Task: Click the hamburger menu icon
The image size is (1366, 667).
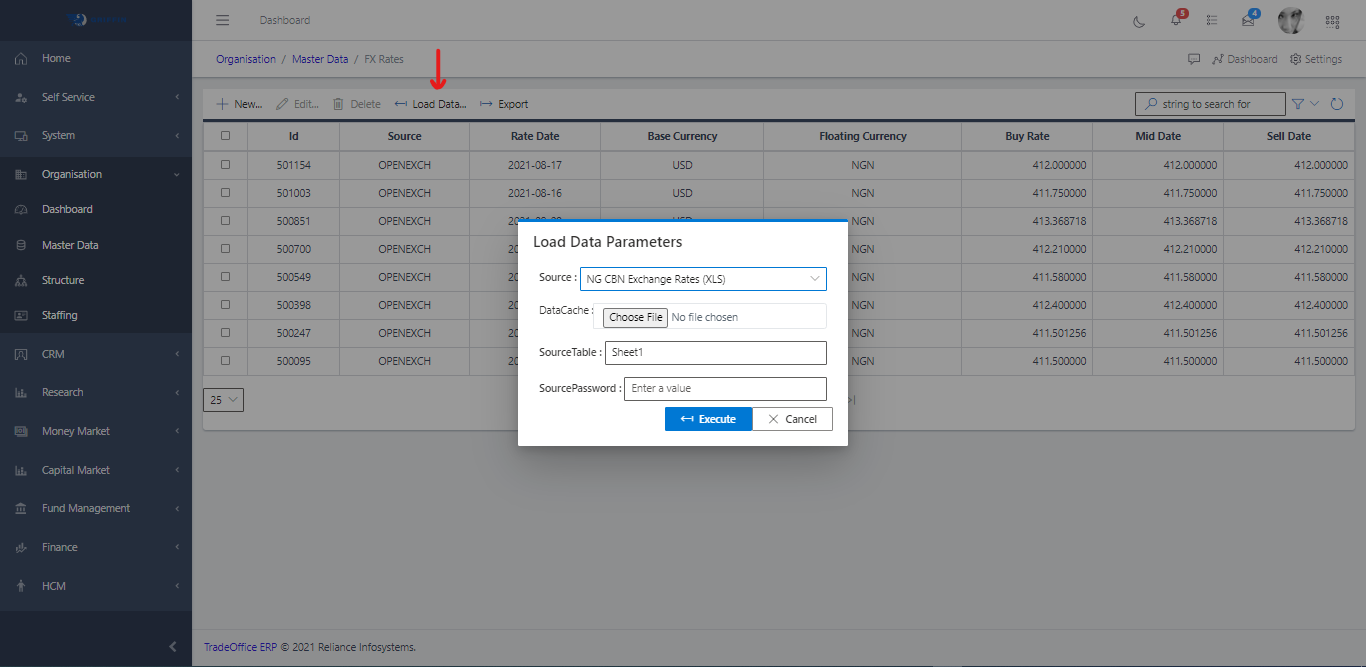Action: (x=222, y=20)
